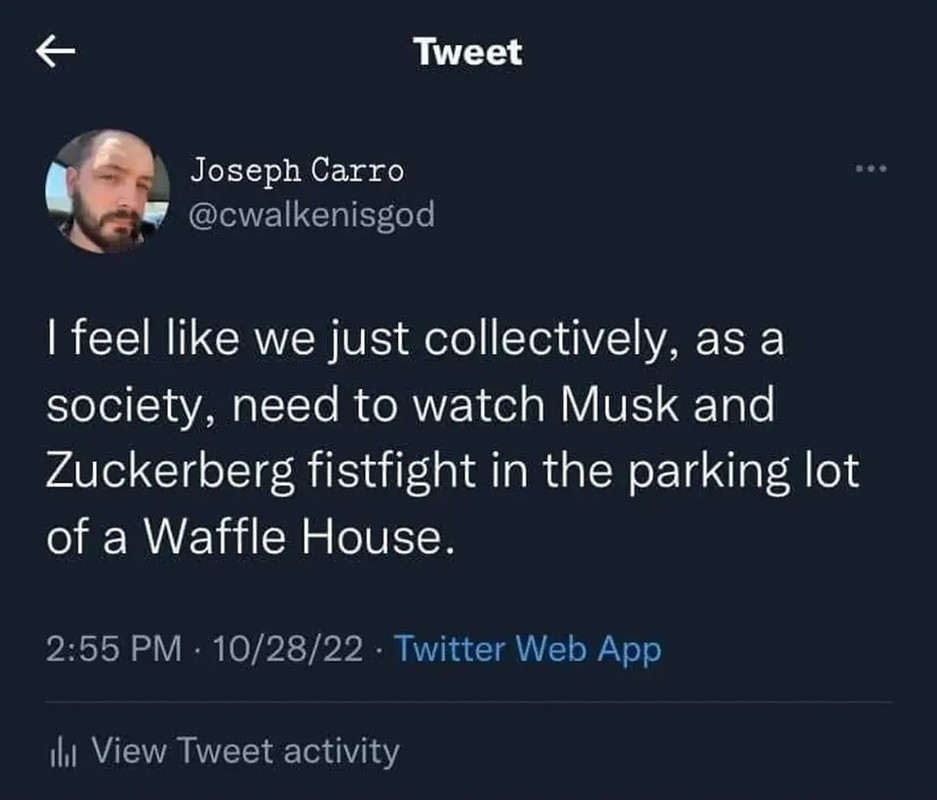Open View Tweet activity
The height and width of the screenshot is (800, 937).
coord(245,750)
